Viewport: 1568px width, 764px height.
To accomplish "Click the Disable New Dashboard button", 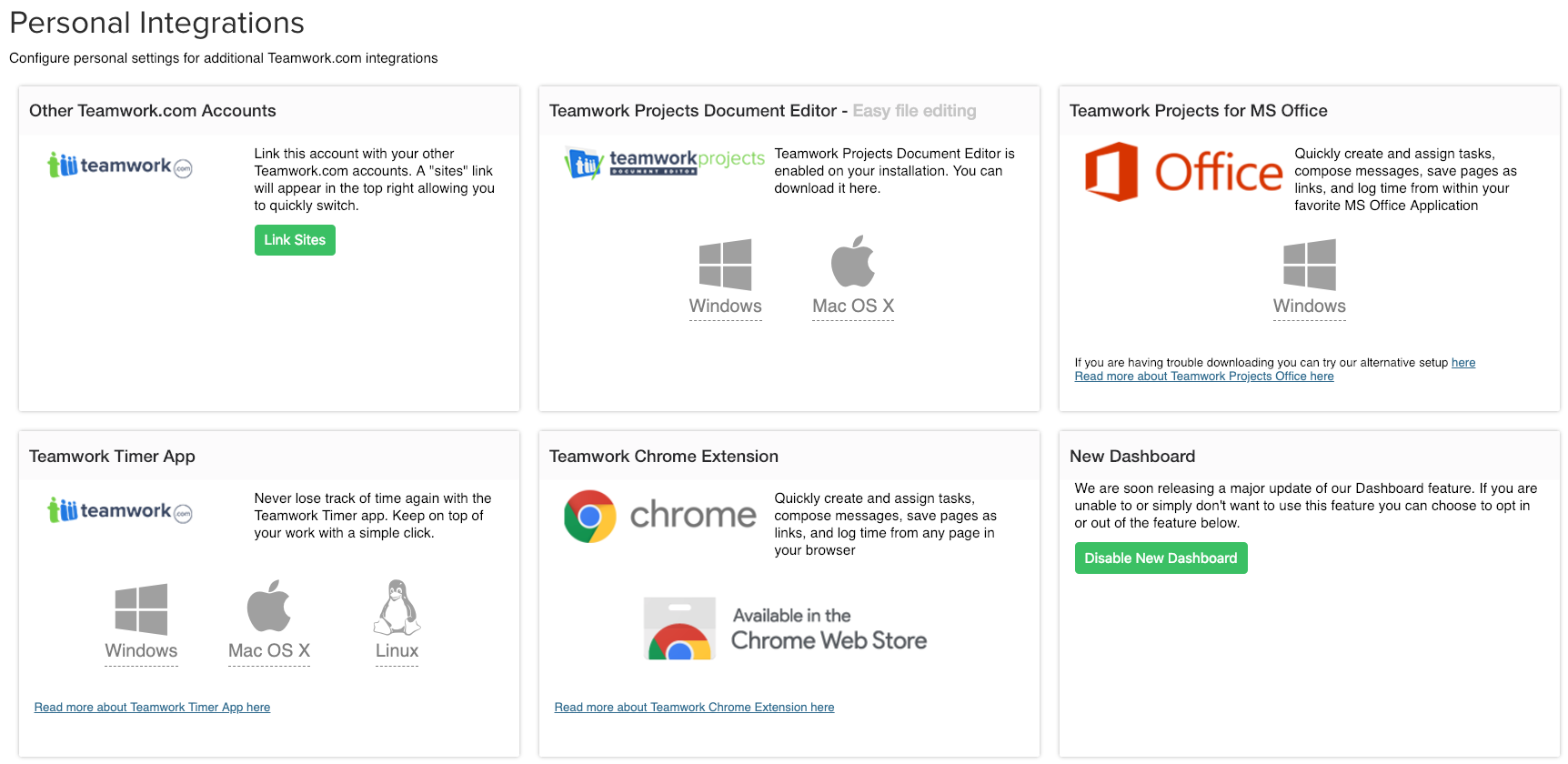I will tap(1161, 558).
